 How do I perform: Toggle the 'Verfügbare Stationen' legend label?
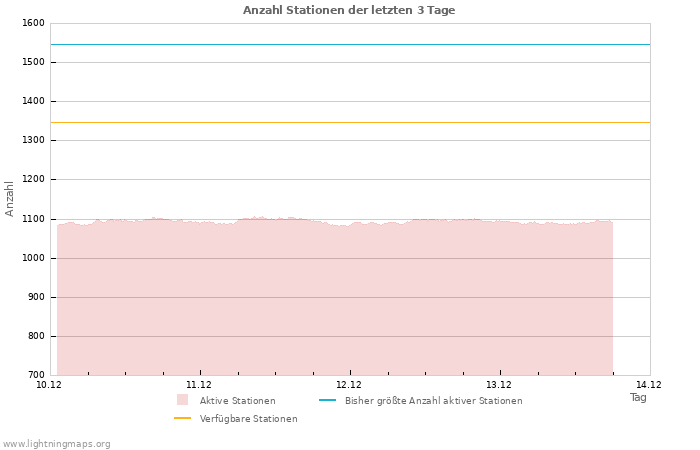(x=248, y=419)
